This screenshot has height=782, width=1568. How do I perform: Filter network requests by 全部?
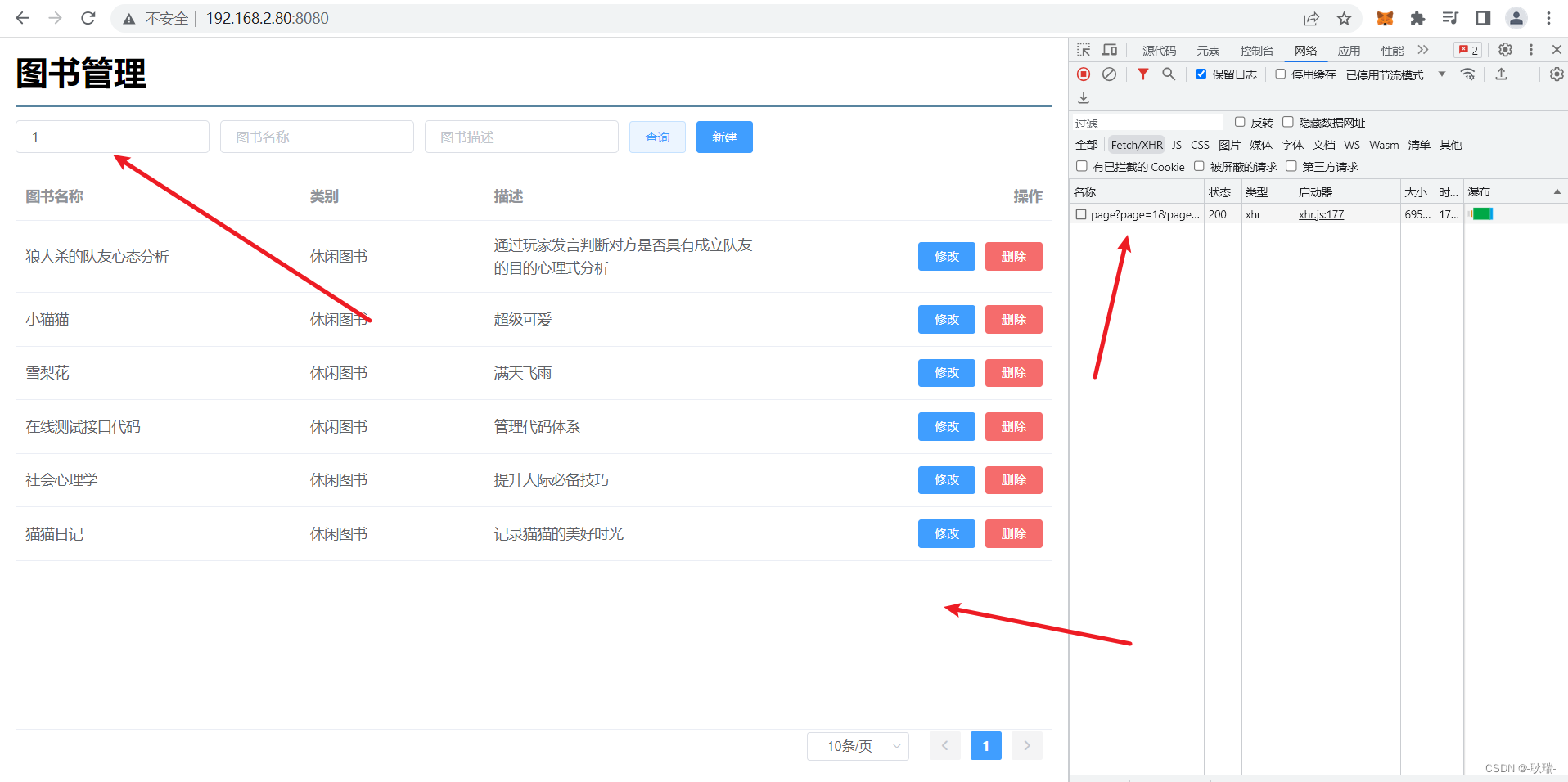coord(1087,145)
